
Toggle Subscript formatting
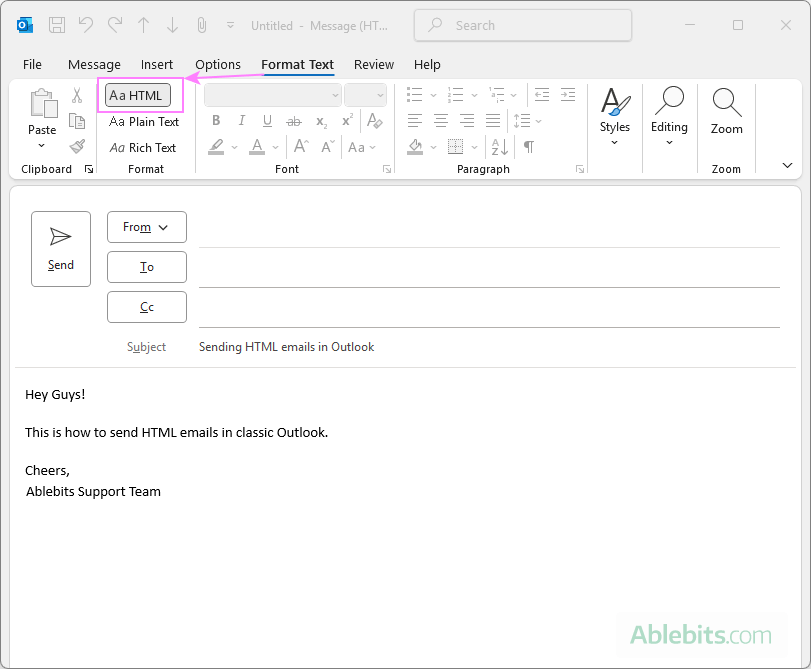point(321,122)
